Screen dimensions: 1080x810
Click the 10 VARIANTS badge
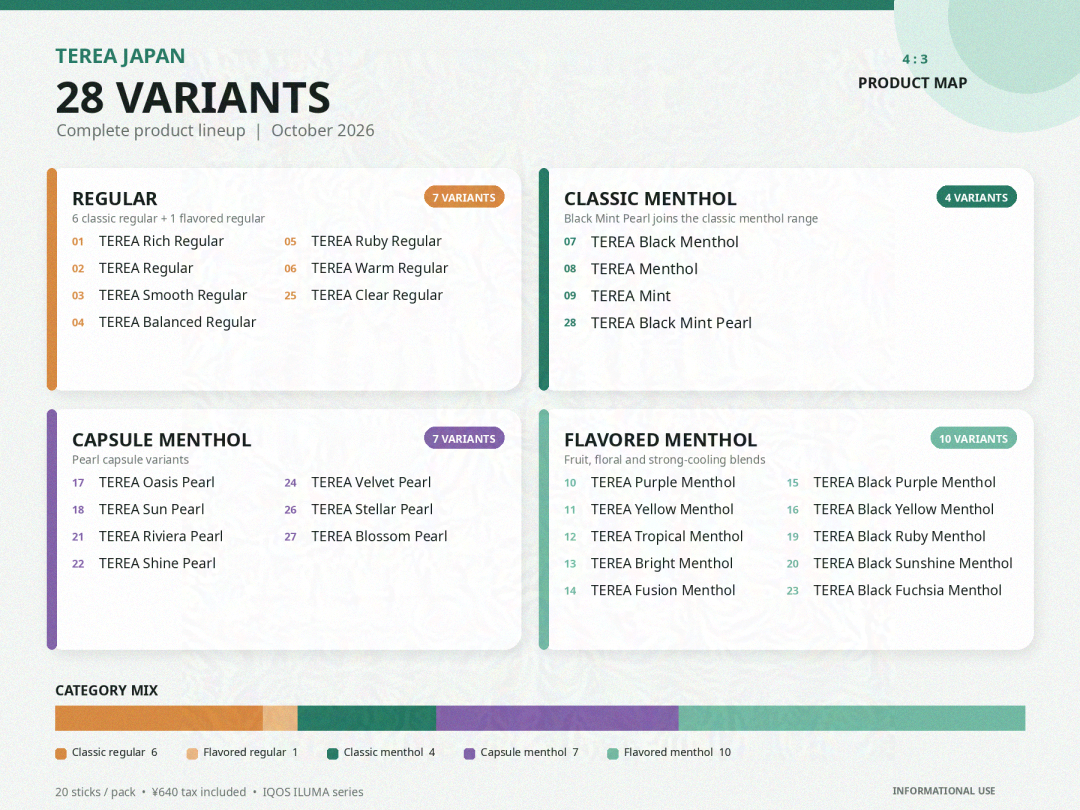(973, 439)
